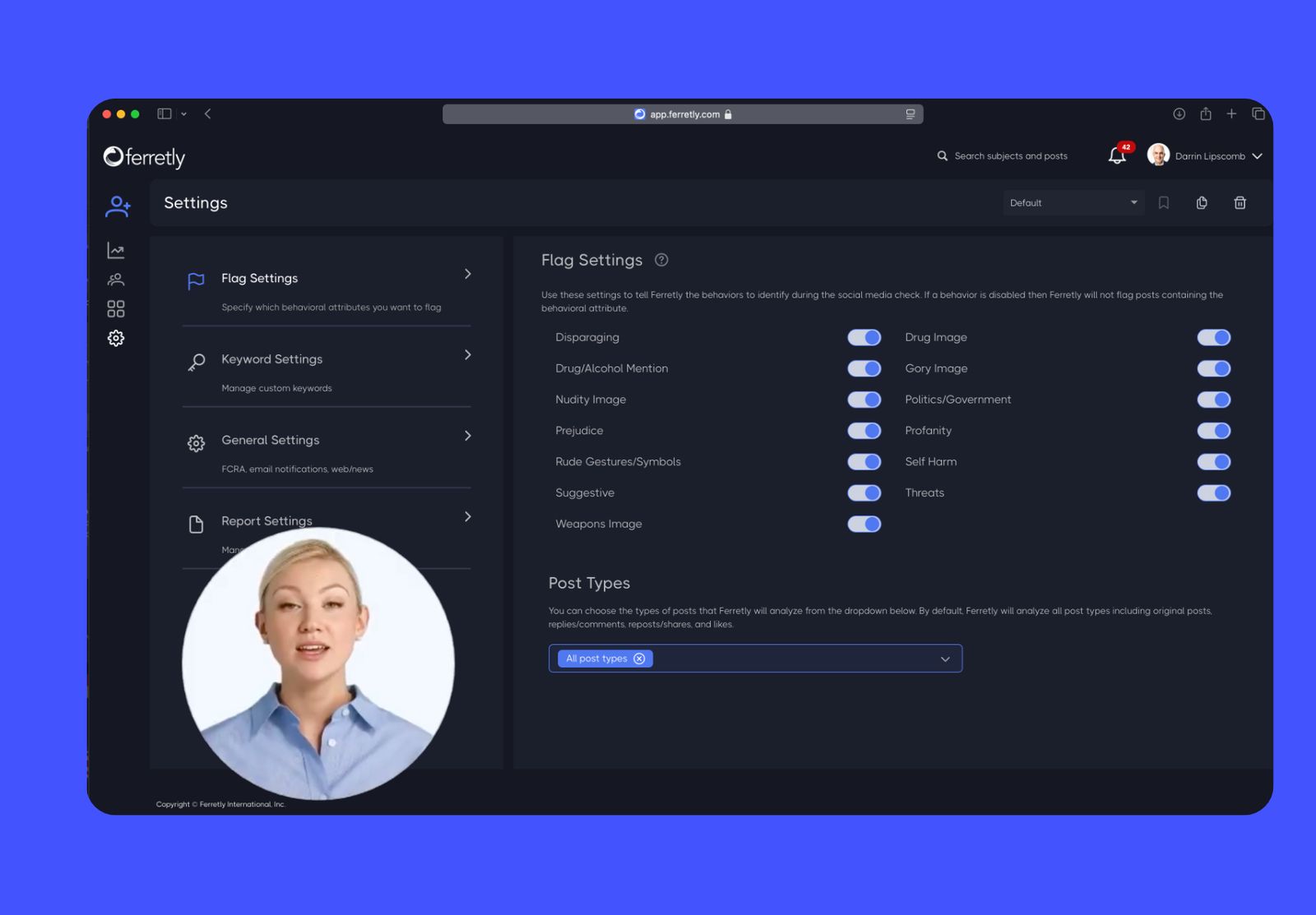This screenshot has width=1316, height=915.
Task: Duplicate settings using the copy icon
Action: click(x=1202, y=202)
